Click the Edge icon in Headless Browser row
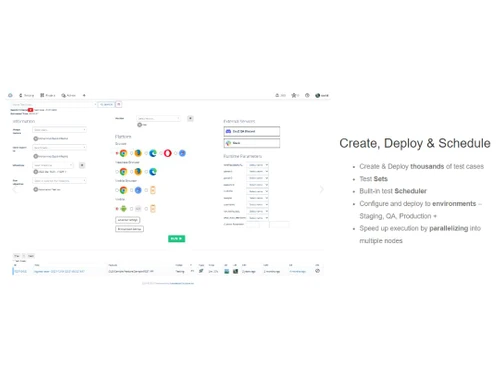 [153, 172]
